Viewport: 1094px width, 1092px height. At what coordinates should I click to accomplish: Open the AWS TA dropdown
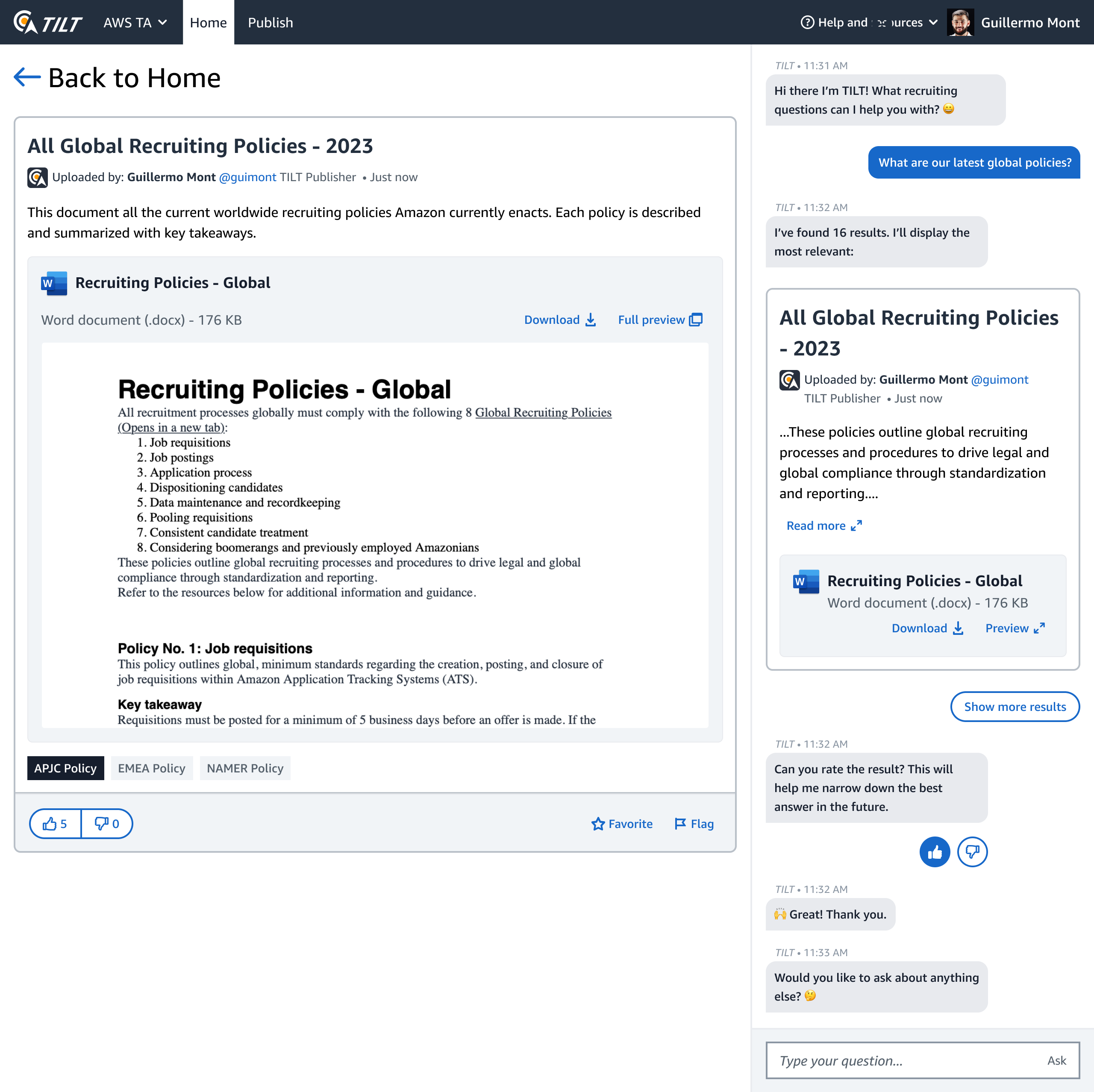click(x=135, y=23)
